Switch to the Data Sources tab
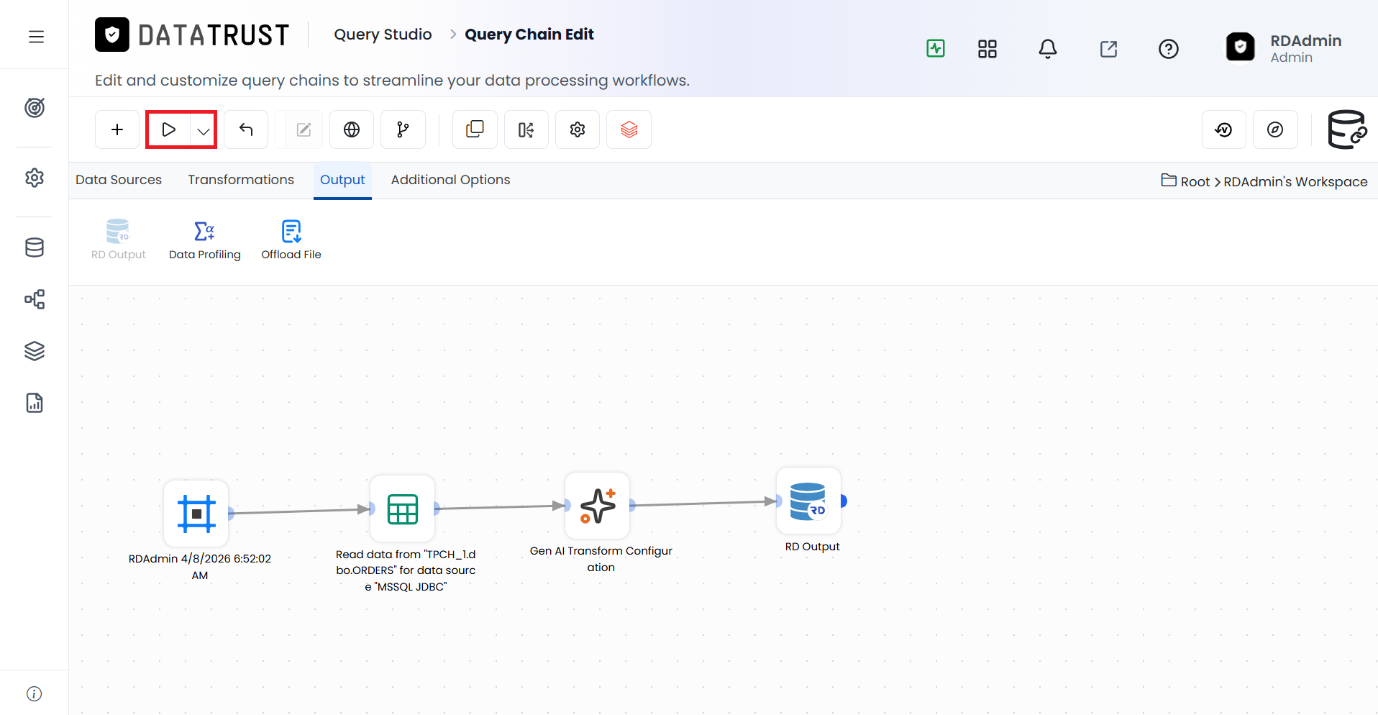 119,180
